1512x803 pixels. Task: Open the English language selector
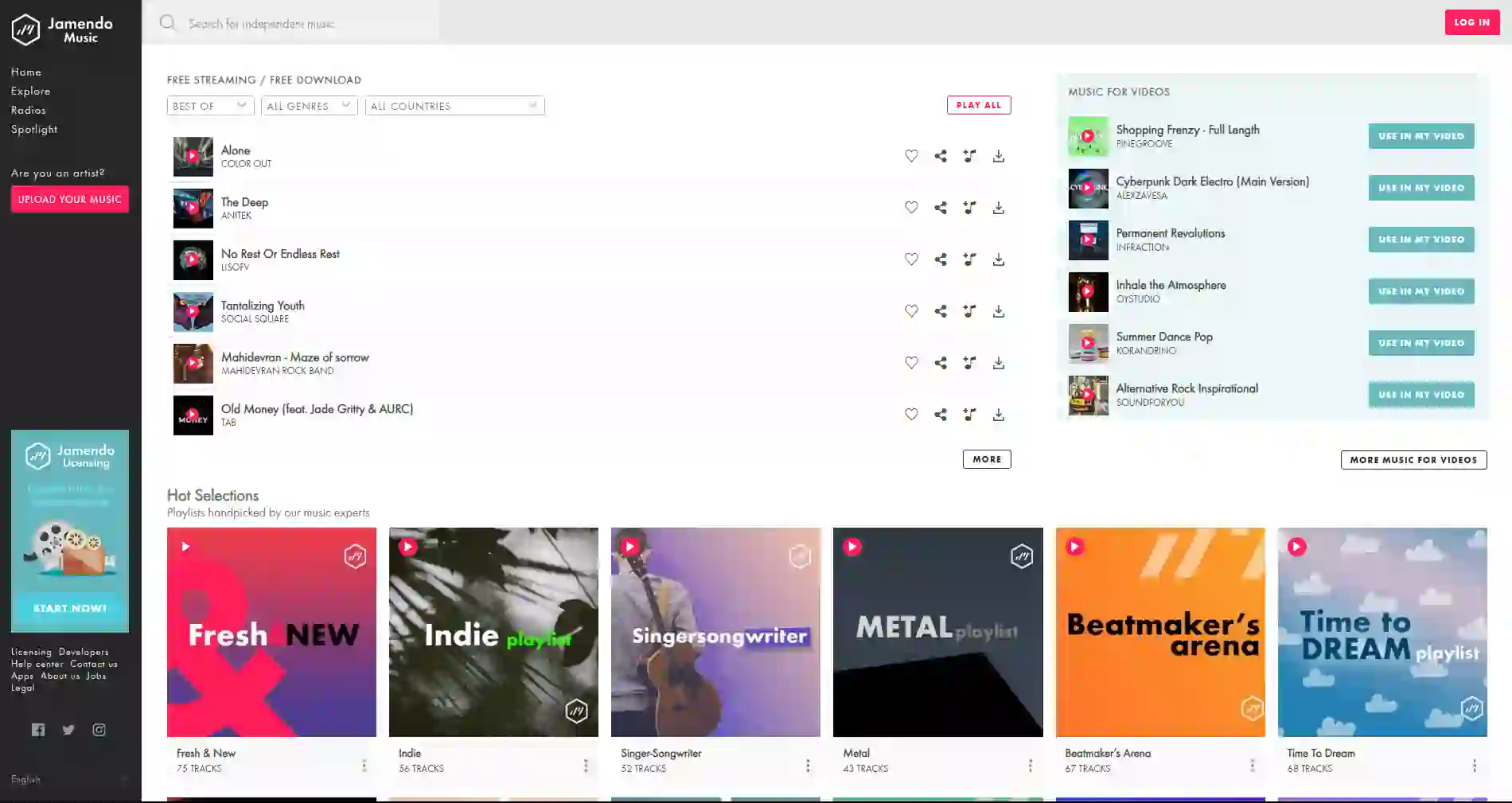pyautogui.click(x=69, y=780)
